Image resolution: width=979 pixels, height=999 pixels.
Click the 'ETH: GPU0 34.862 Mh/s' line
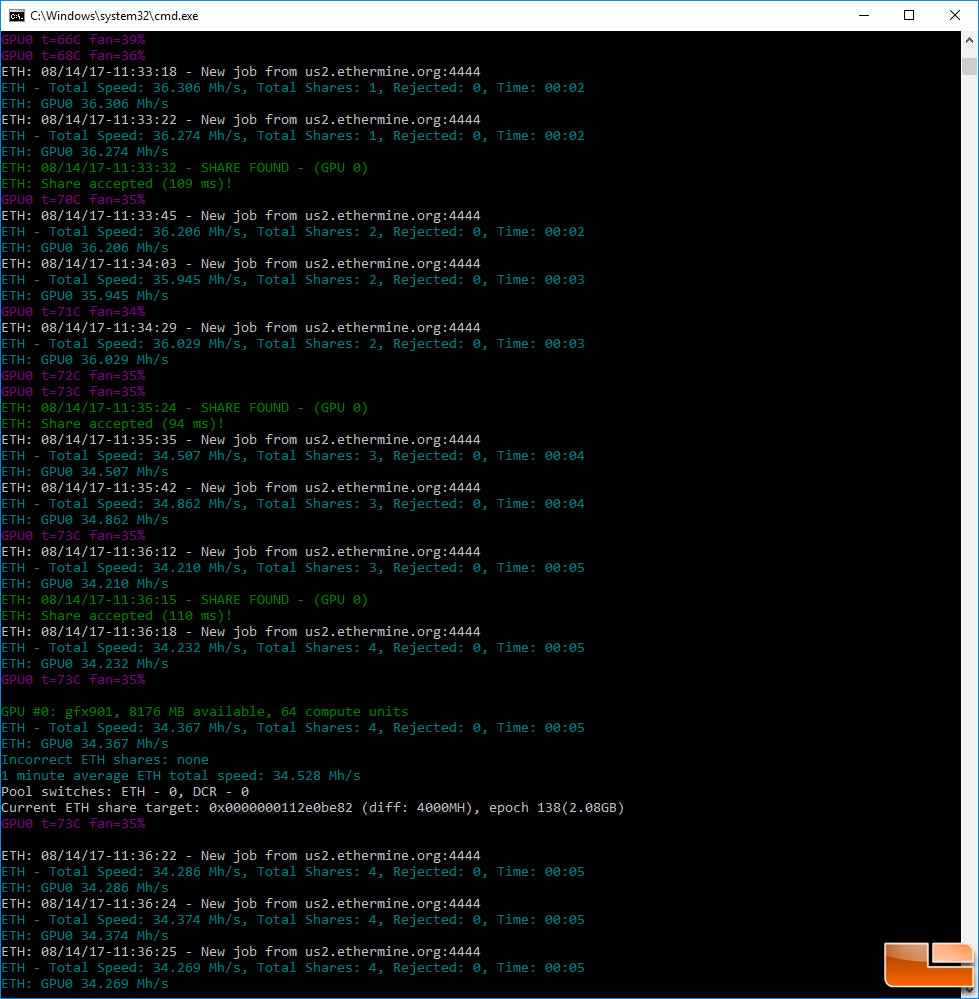(x=85, y=519)
